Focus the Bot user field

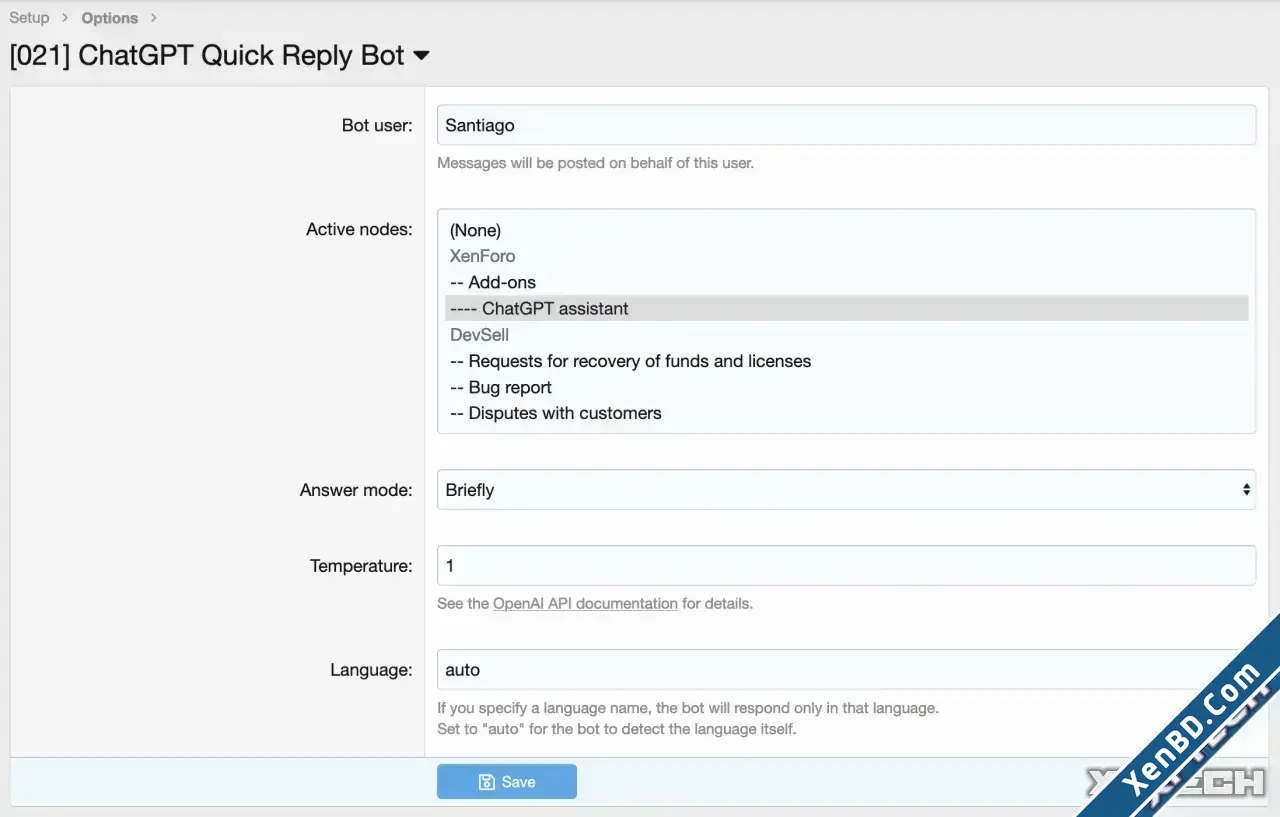(x=846, y=126)
